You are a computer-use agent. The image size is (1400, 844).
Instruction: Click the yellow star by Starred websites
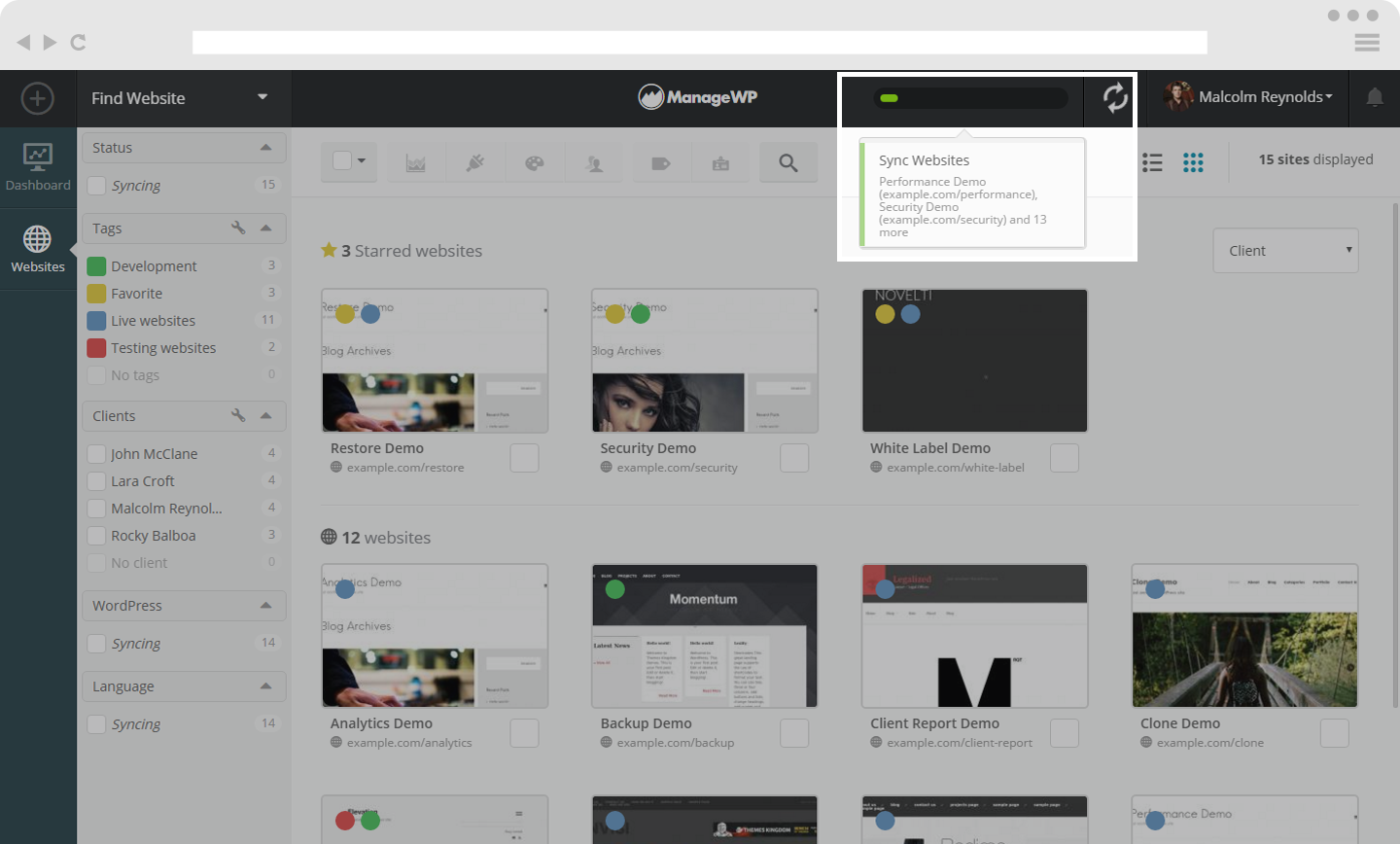(x=329, y=250)
